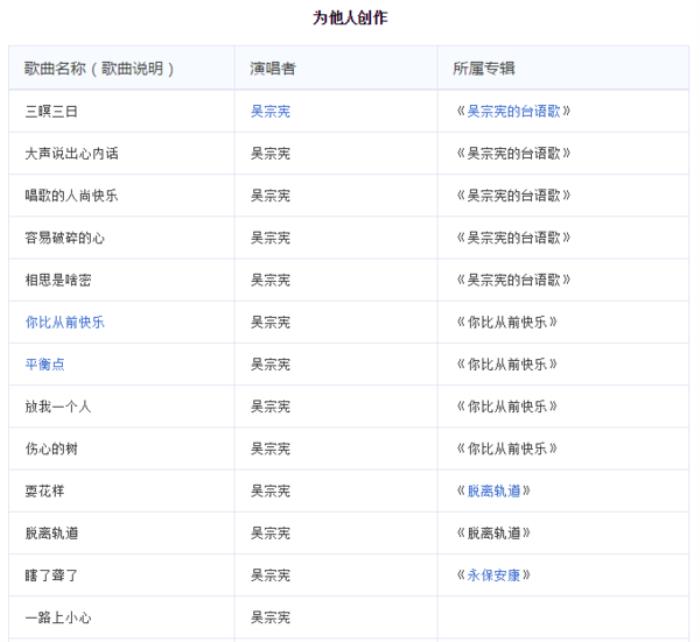Open the 平衡点 song link
This screenshot has width=700, height=642.
45,364
